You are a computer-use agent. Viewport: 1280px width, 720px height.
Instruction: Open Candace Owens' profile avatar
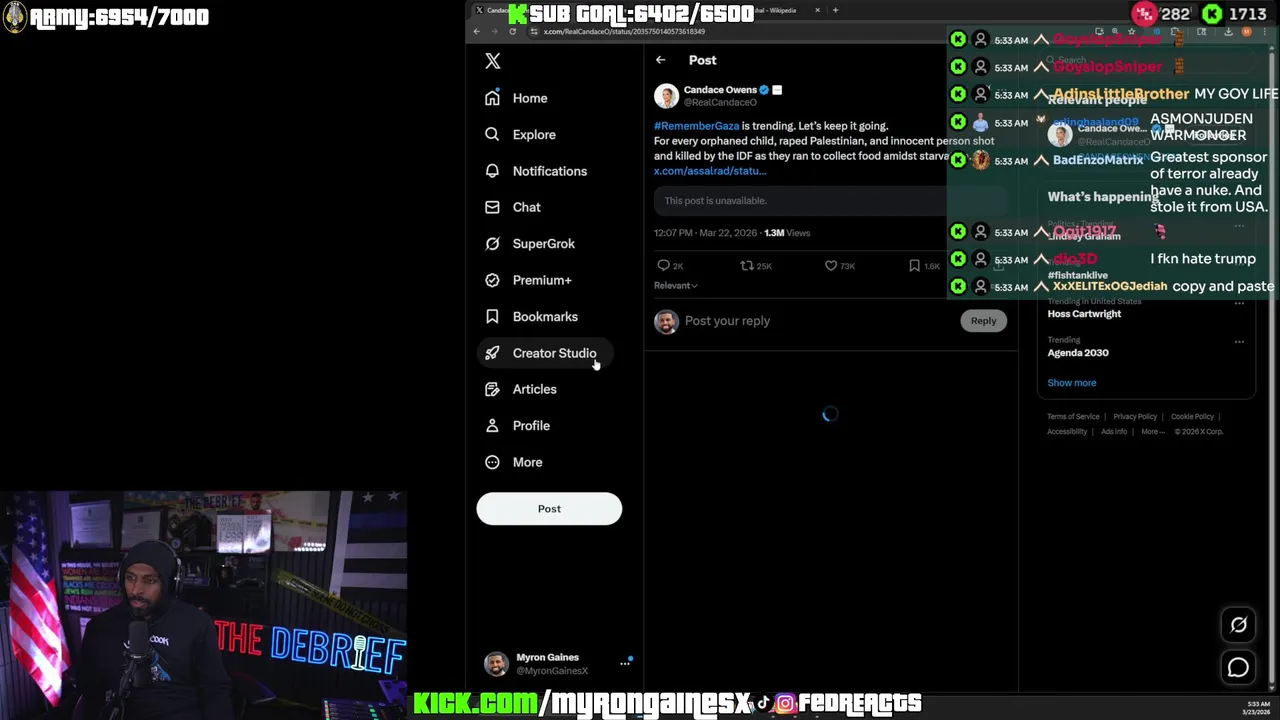(x=666, y=96)
